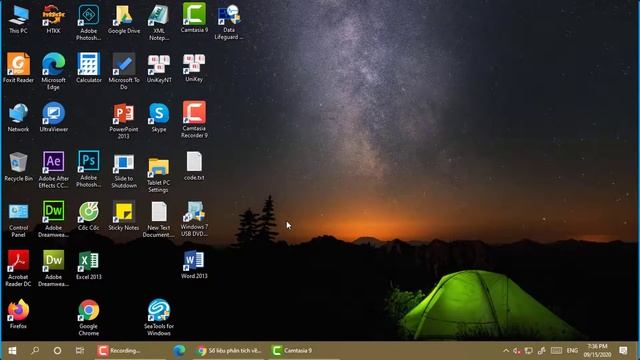Select the XML Notepad desktop icon
The image size is (640, 360).
click(159, 23)
